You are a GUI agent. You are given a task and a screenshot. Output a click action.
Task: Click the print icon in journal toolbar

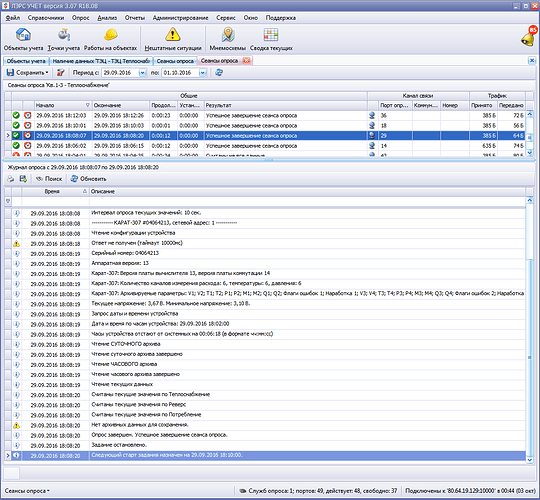tap(11, 179)
